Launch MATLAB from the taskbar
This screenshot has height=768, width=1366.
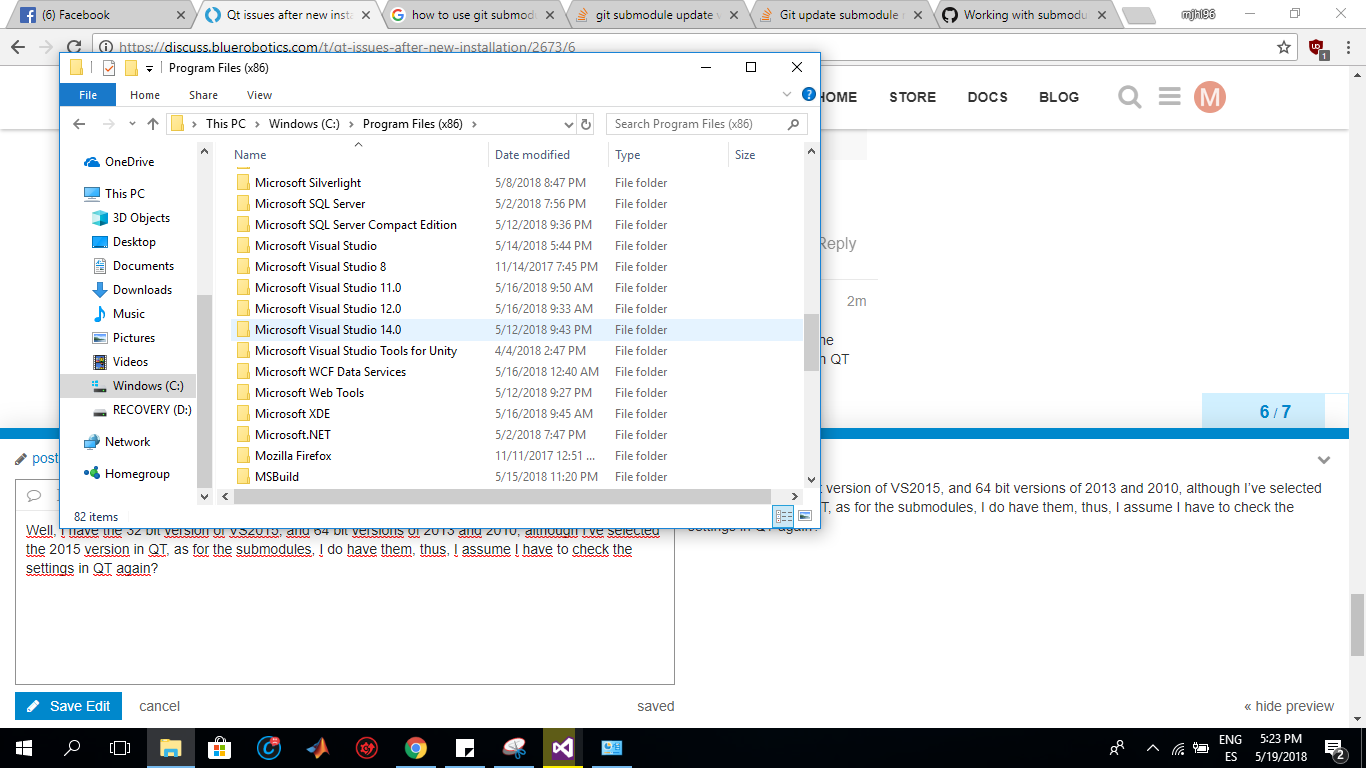pos(317,748)
